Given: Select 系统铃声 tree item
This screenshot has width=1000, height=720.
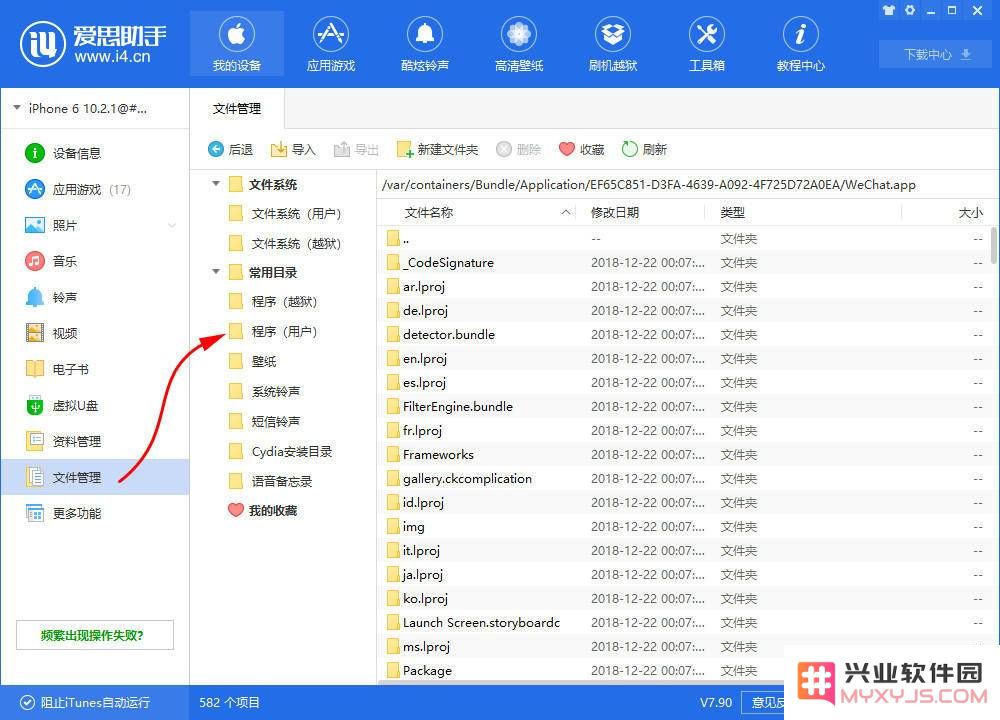Looking at the screenshot, I should coord(264,392).
